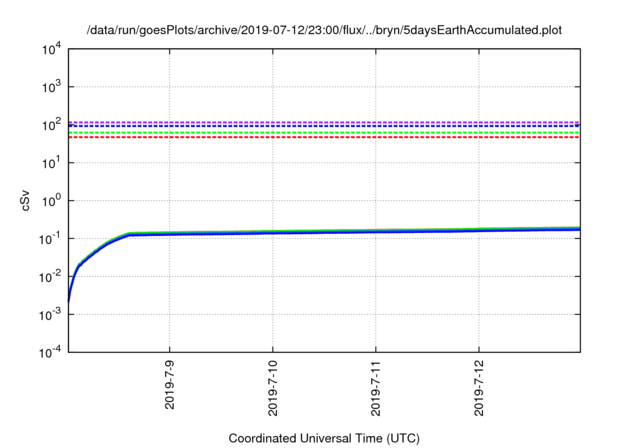Click the x-axis label Coordinated Universal Time (UTC)
Viewport: 640px width, 448px height.
(324, 438)
